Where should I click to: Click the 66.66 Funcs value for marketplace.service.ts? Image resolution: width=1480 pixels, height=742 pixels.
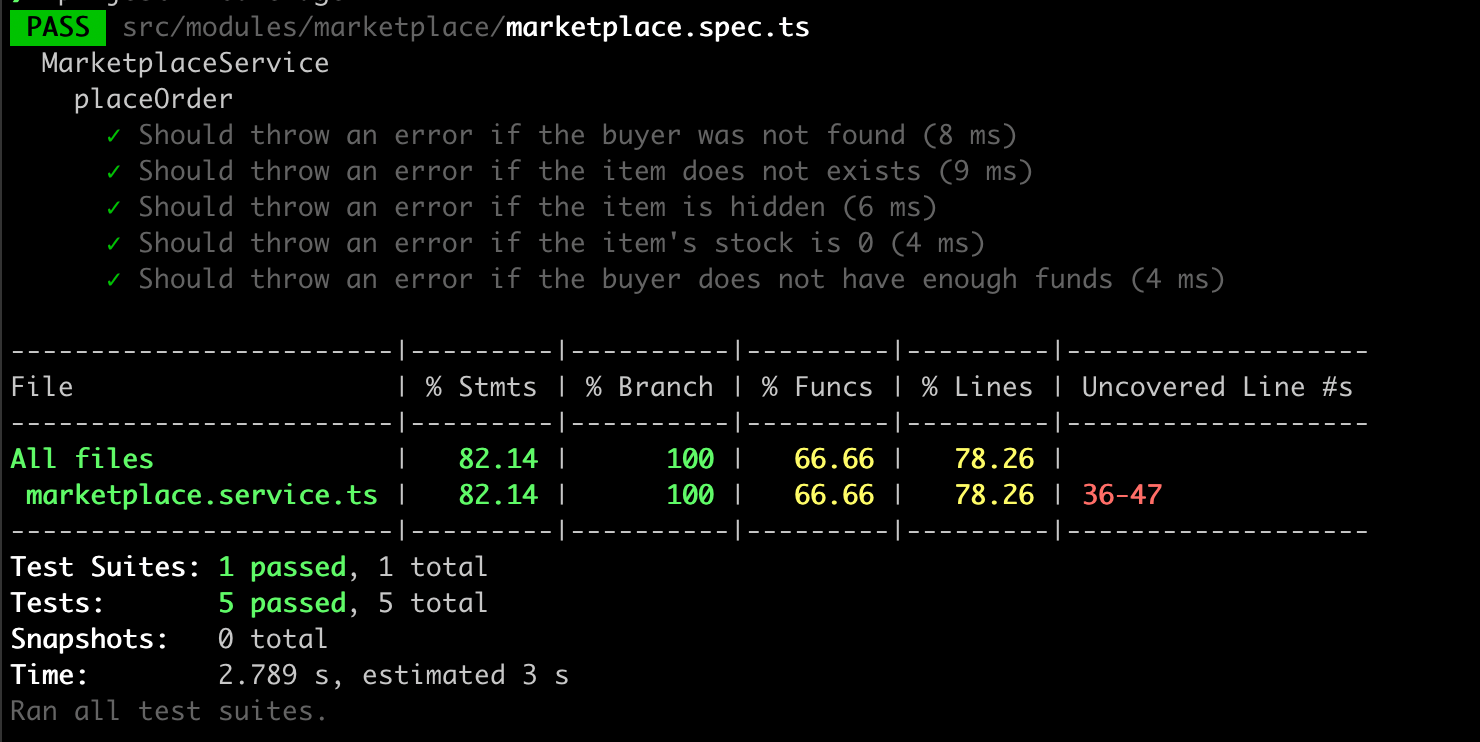point(834,495)
